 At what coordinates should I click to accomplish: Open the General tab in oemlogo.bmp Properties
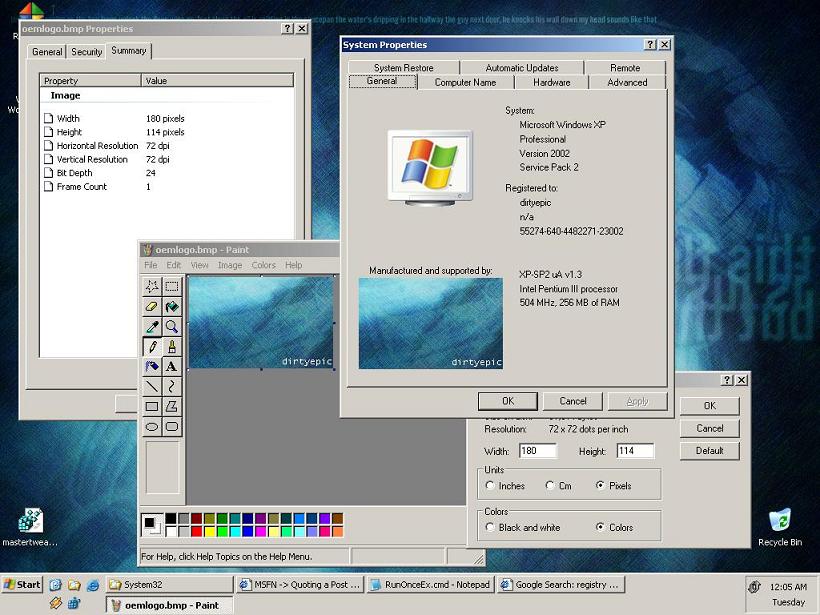click(x=47, y=52)
